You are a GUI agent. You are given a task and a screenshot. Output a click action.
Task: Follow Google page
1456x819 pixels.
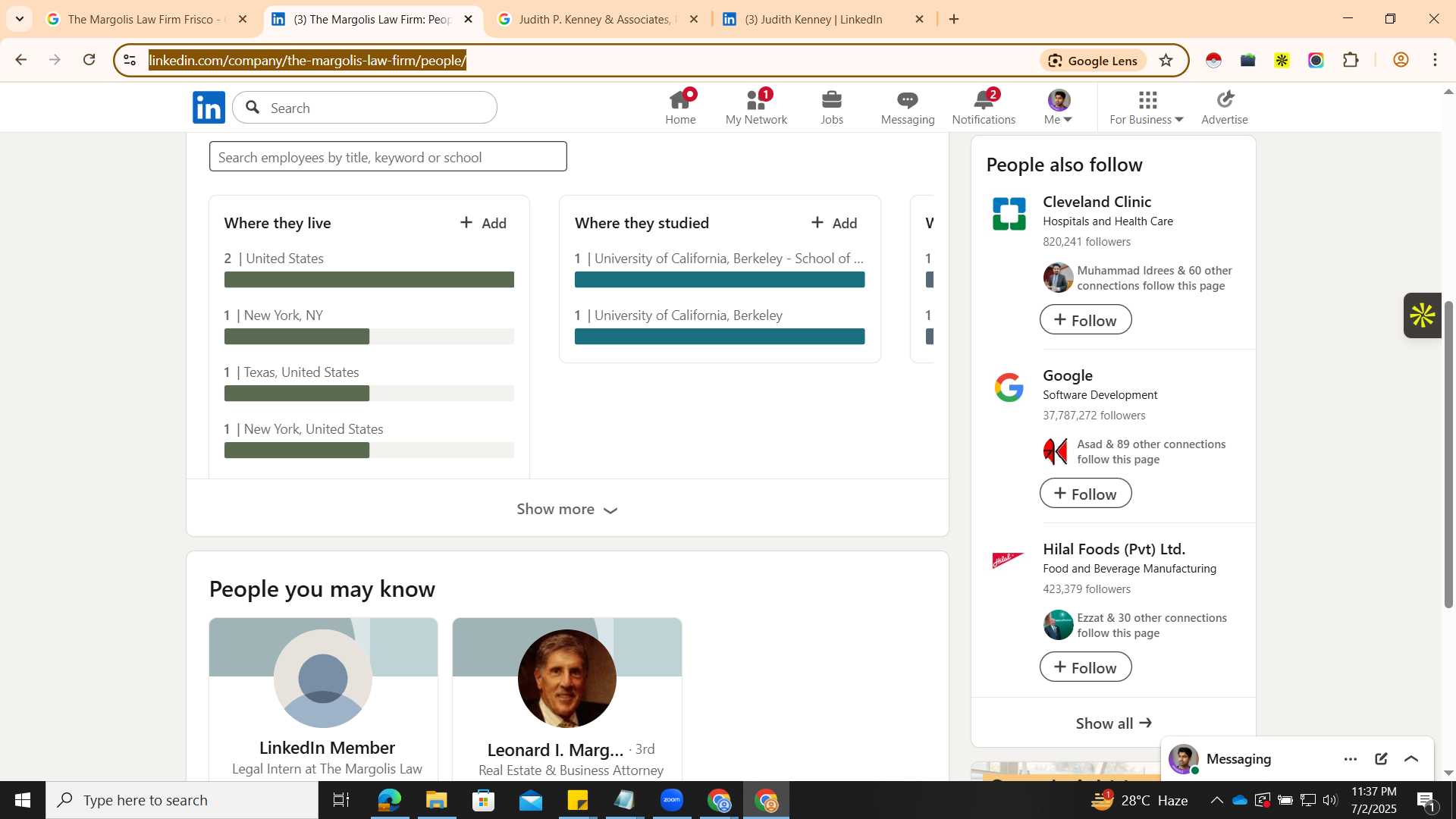[x=1085, y=494]
